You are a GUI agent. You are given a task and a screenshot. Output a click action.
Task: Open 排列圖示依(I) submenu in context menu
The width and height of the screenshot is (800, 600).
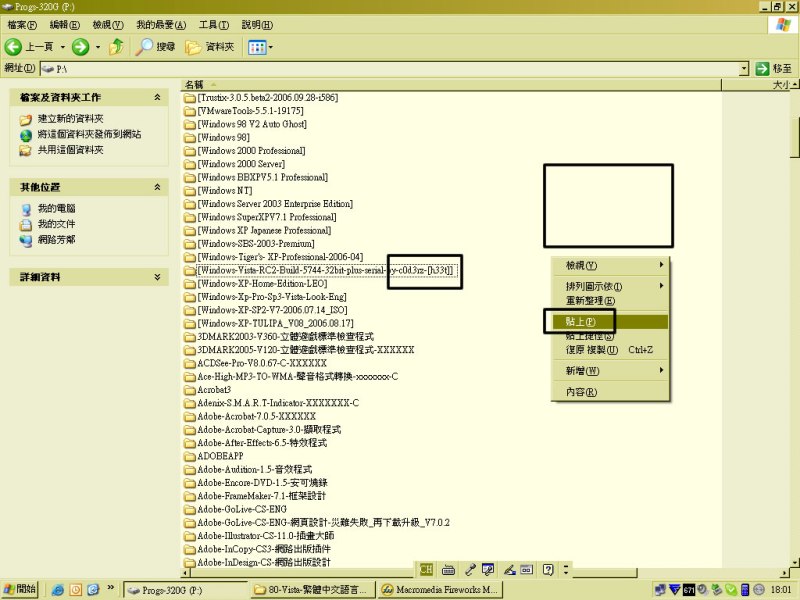[x=610, y=286]
